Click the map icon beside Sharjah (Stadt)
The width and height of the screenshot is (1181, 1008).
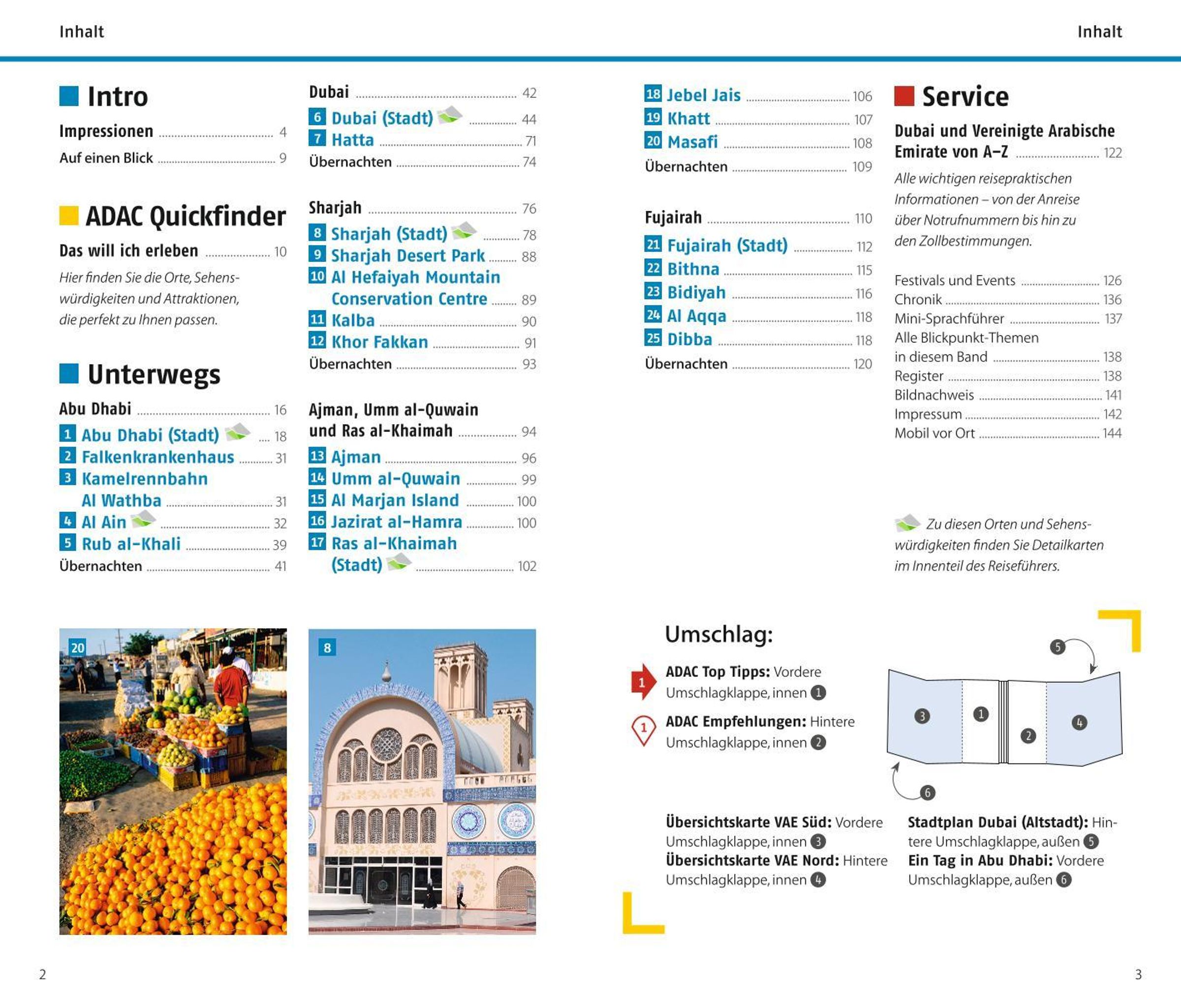[464, 231]
